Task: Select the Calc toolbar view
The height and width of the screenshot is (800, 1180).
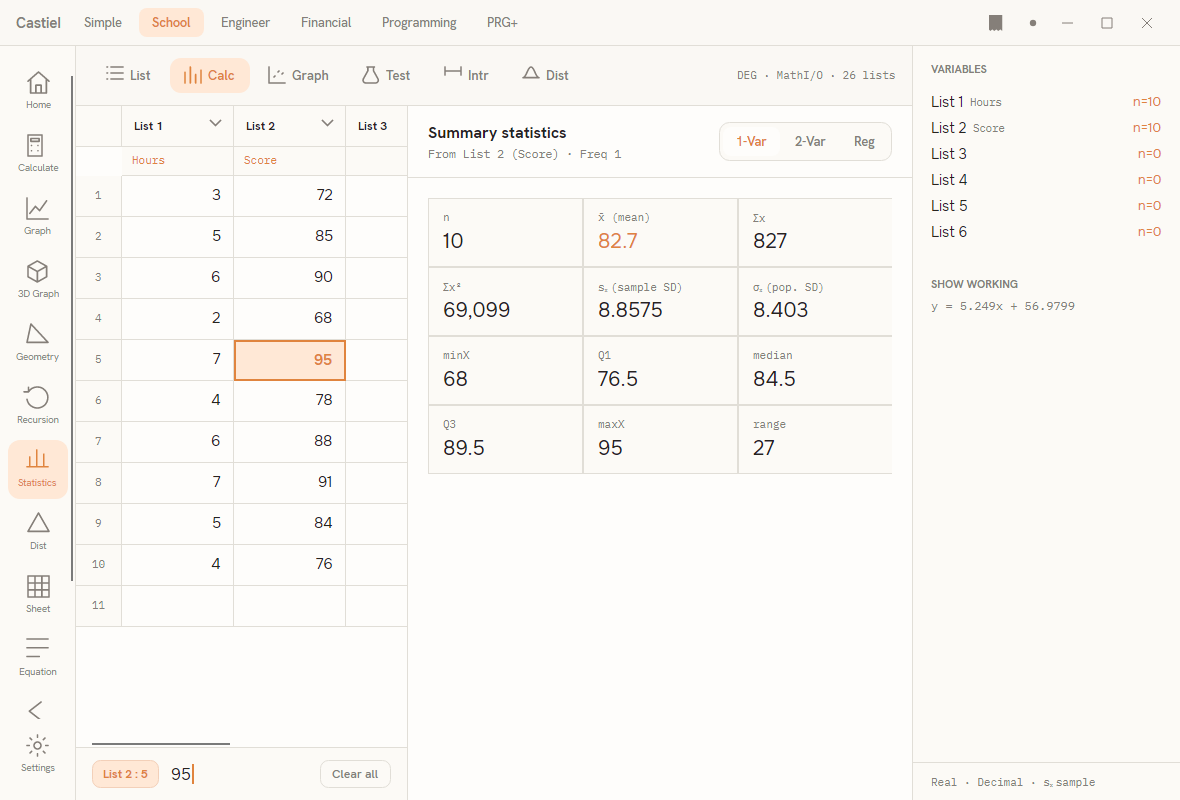Action: [209, 75]
